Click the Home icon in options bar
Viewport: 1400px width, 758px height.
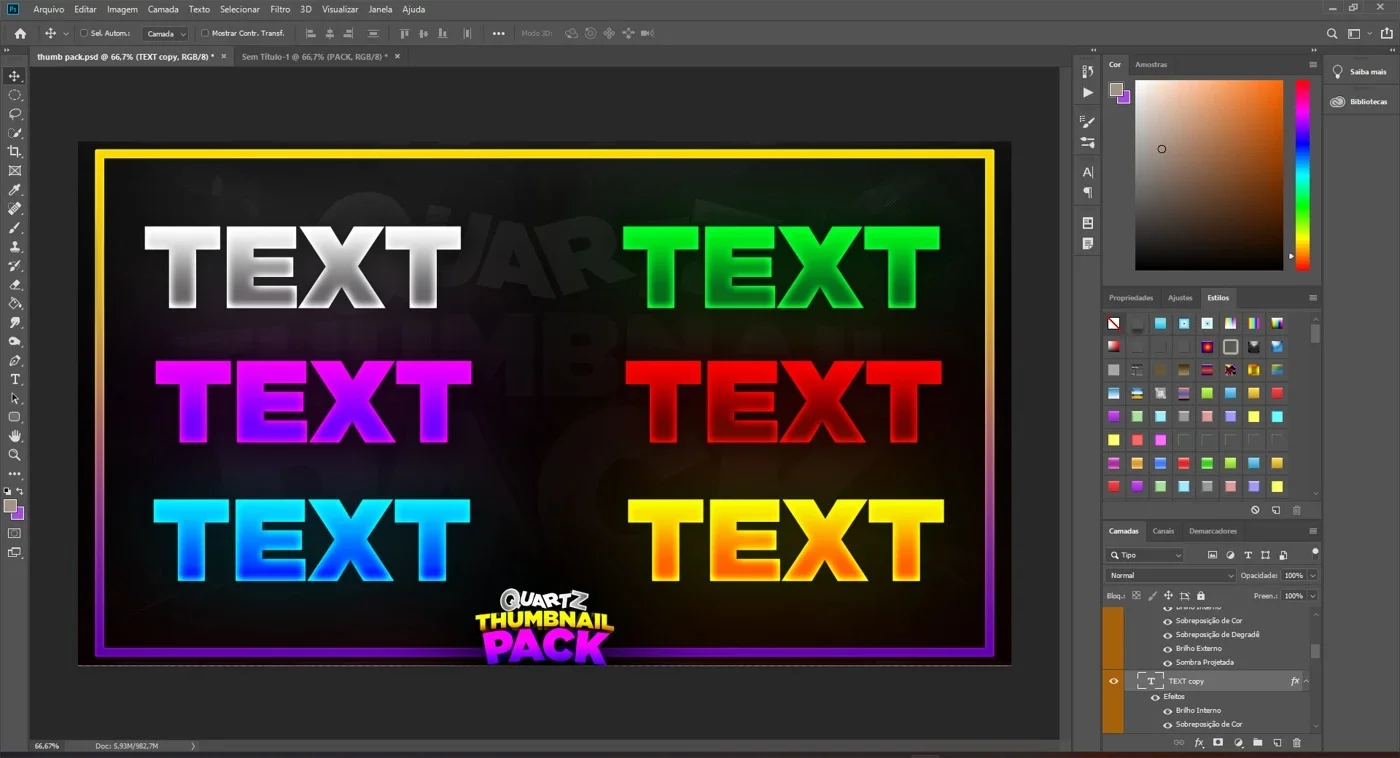[20, 33]
